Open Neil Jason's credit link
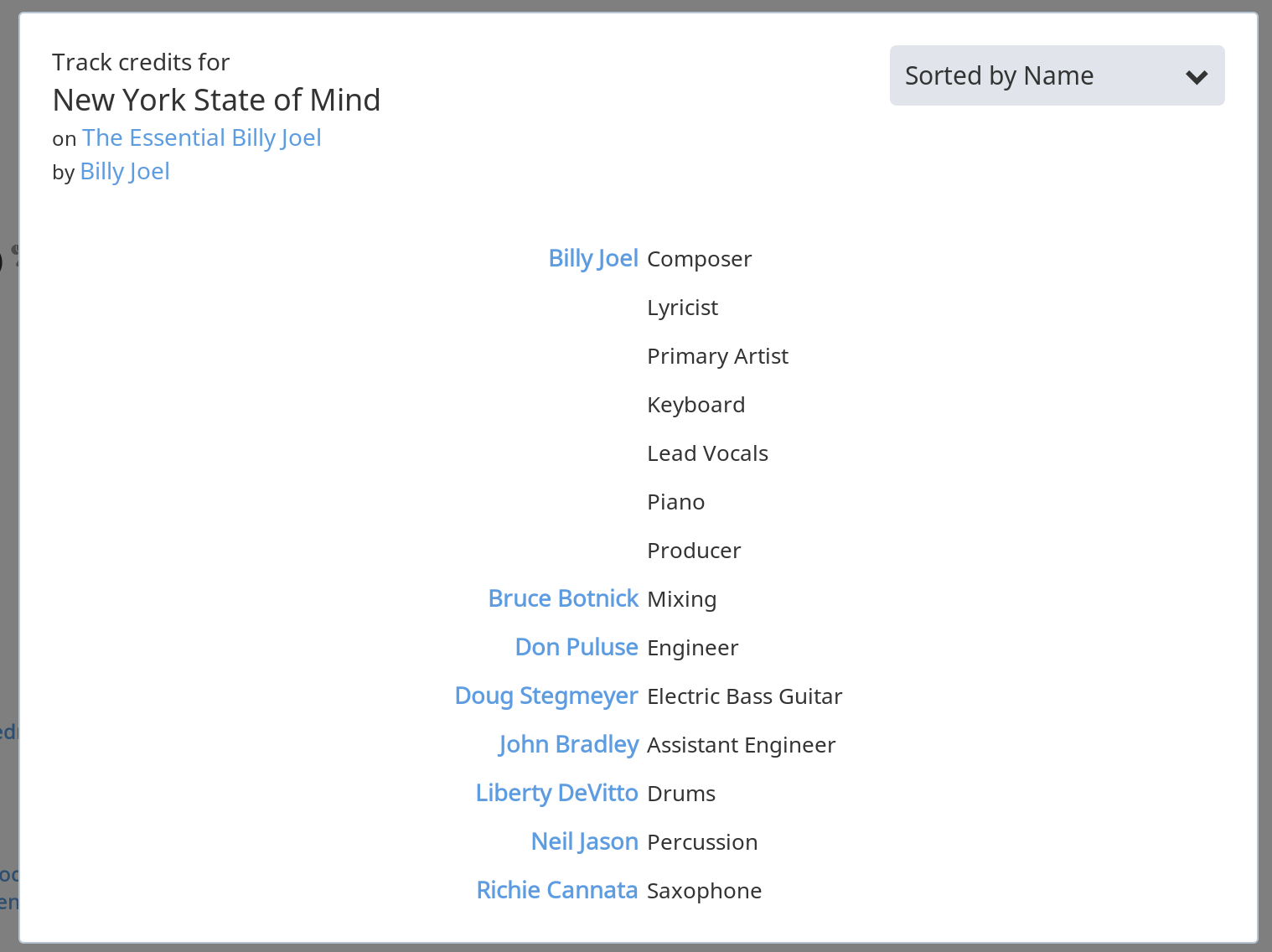 click(x=585, y=841)
